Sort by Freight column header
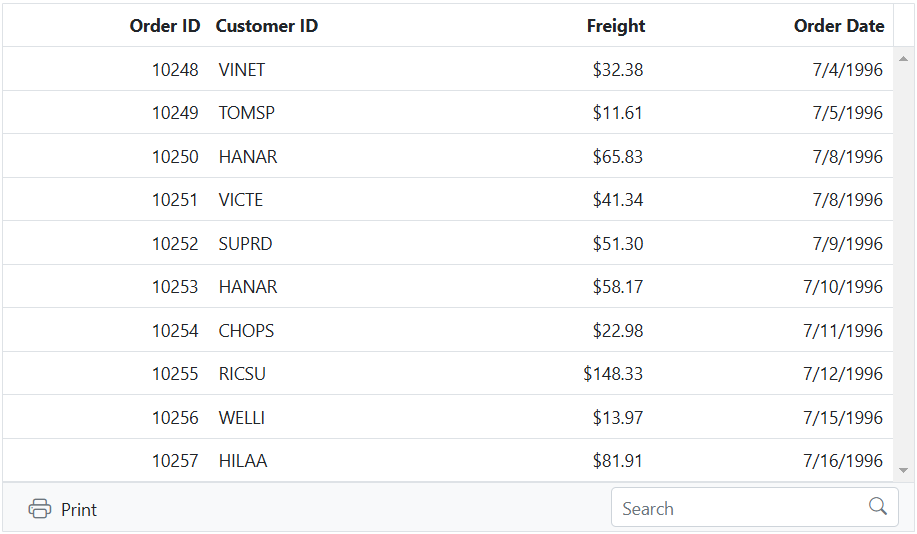 615,26
